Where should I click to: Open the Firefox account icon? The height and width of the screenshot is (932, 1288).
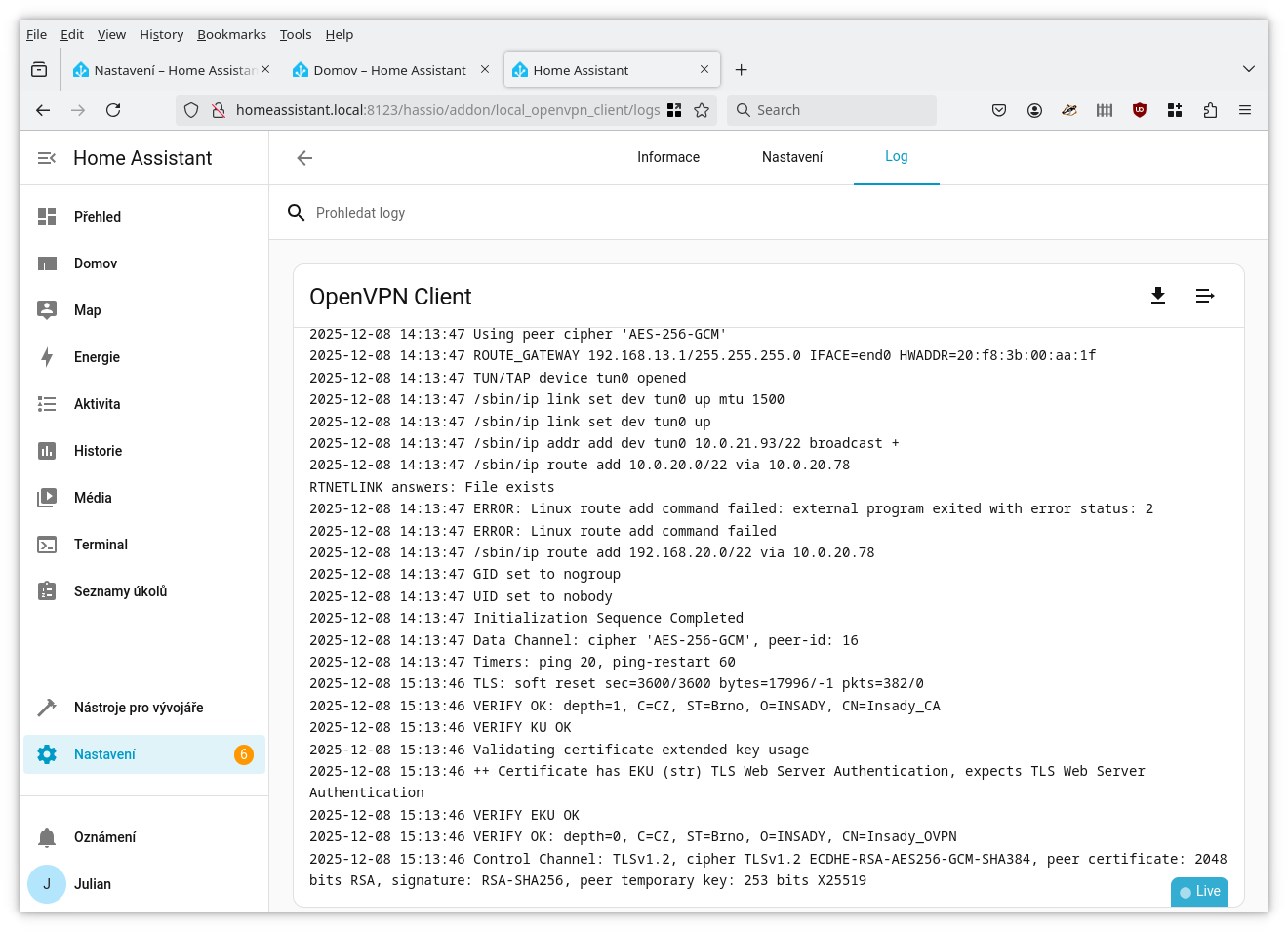(1034, 110)
